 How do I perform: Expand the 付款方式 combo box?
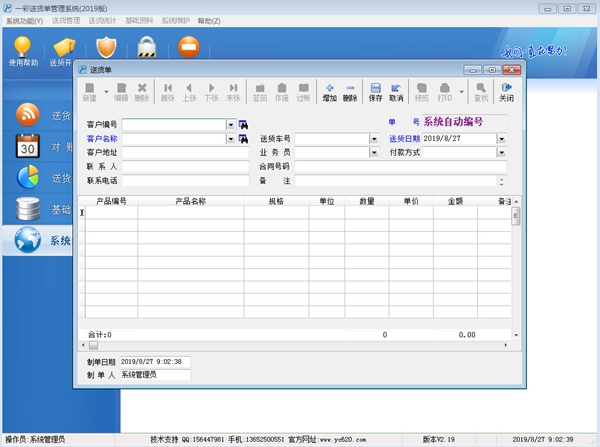[501, 153]
